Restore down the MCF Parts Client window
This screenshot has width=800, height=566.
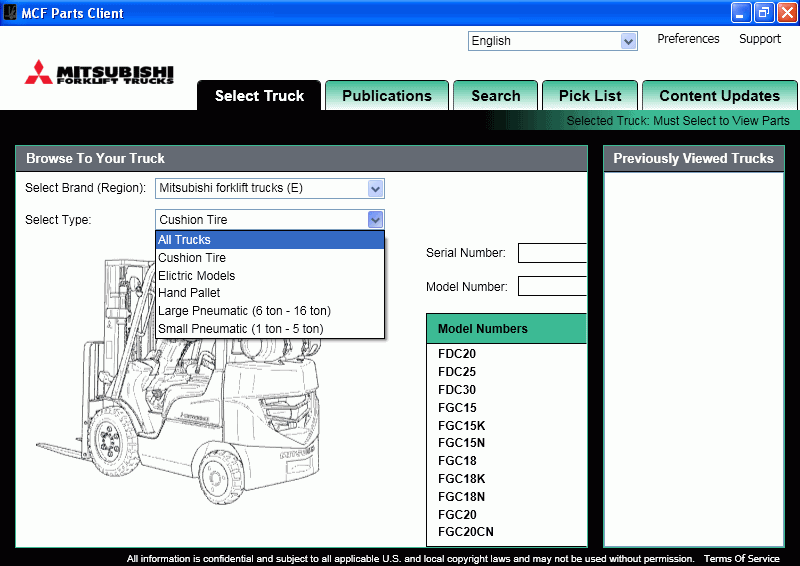tap(763, 13)
